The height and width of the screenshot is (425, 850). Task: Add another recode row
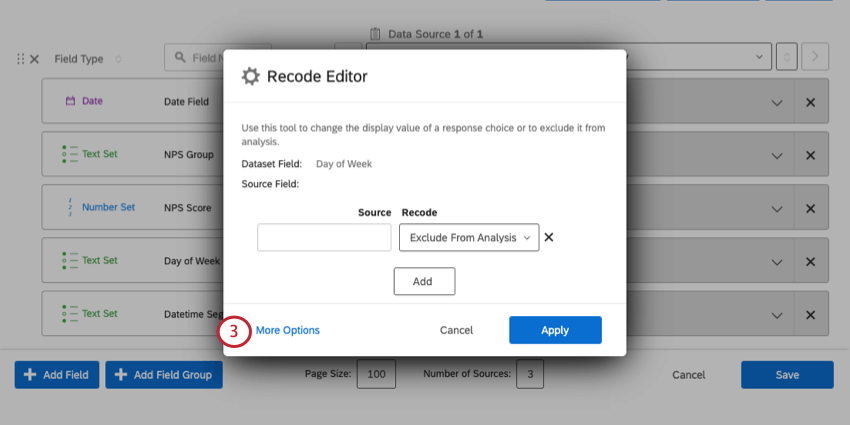[424, 281]
